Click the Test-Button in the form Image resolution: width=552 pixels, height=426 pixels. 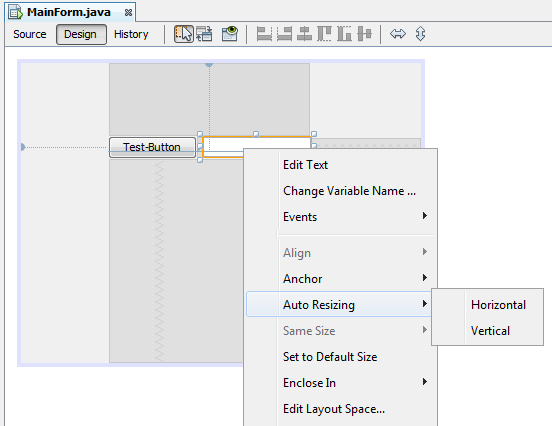click(x=152, y=147)
